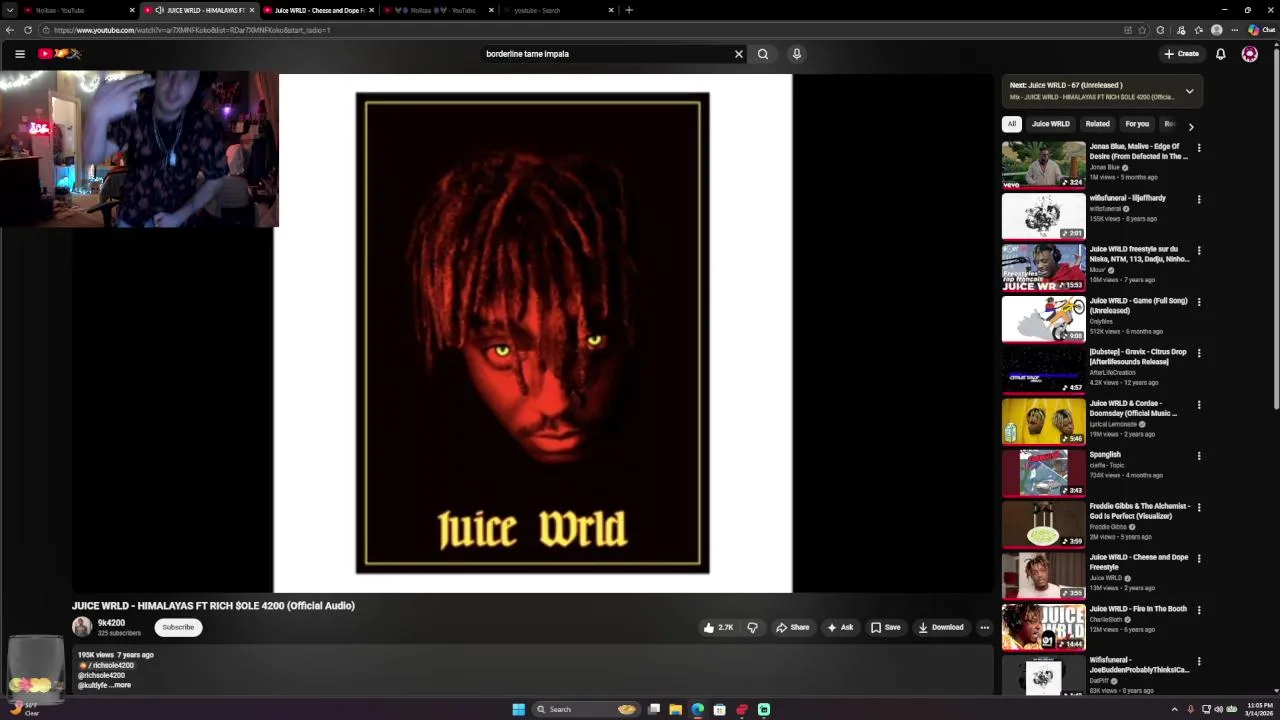Show more filter chips with right arrow
1280x720 pixels.
pyautogui.click(x=1190, y=127)
